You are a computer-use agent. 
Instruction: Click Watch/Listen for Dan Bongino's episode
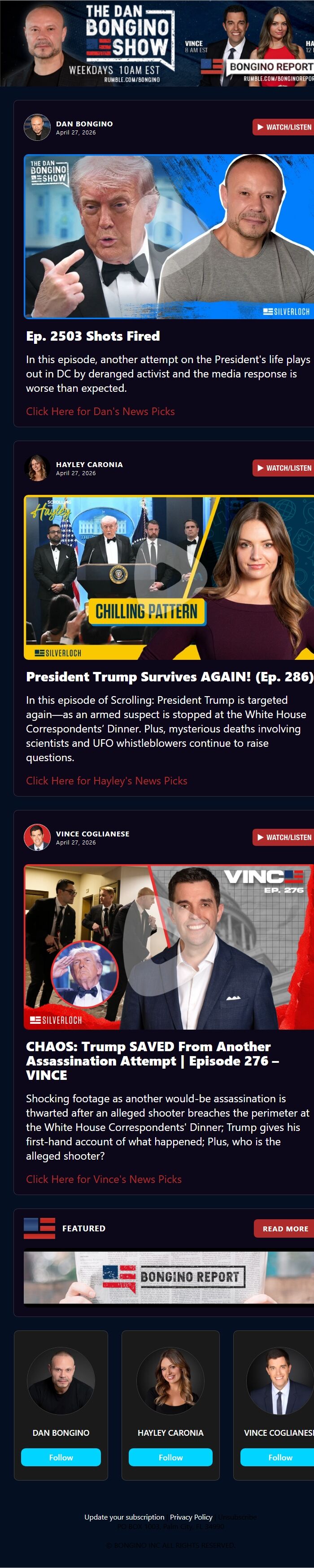click(283, 127)
